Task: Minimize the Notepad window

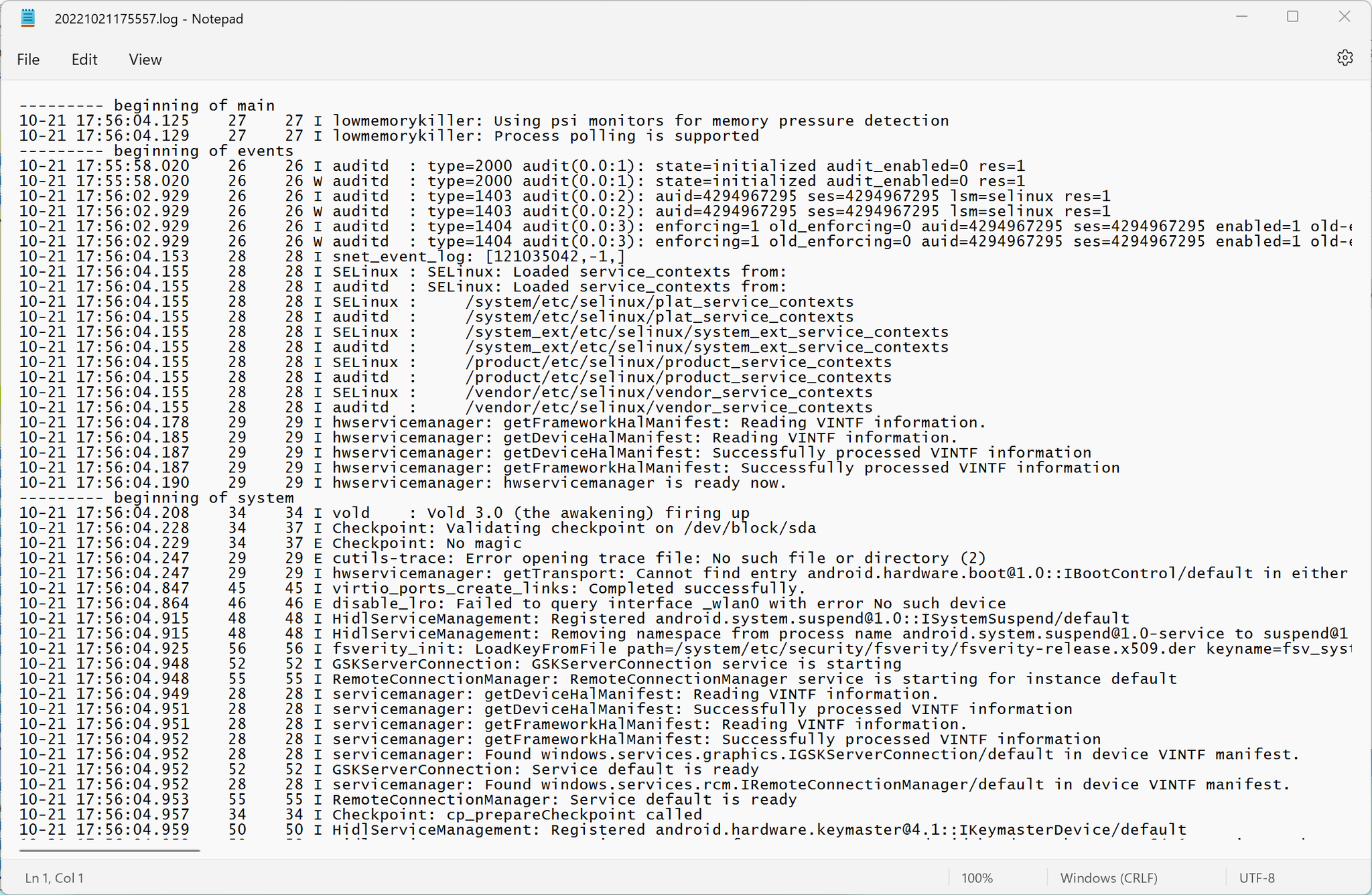Action: point(1243,16)
